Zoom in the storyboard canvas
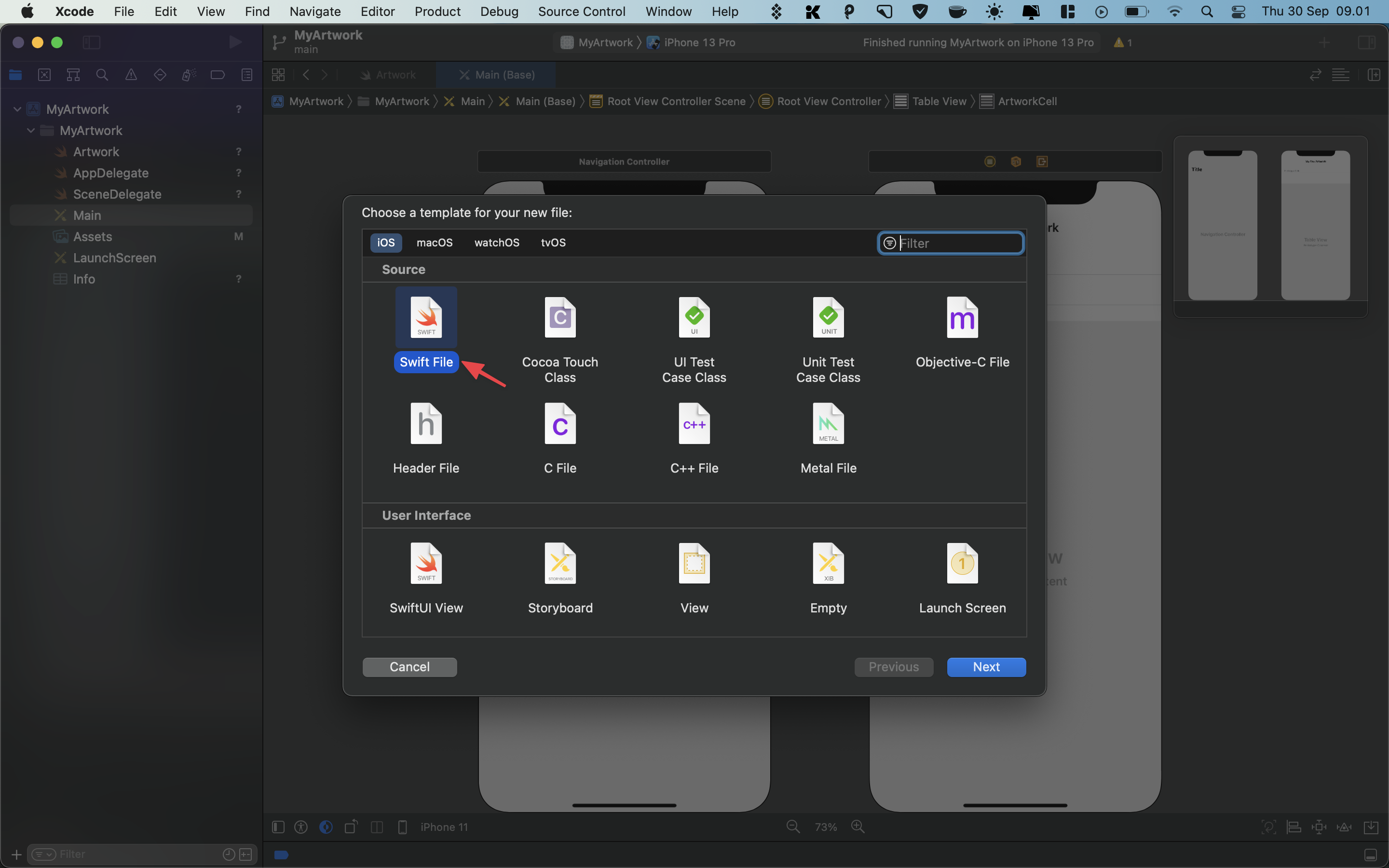Screen dimensions: 1389x868 point(858,827)
